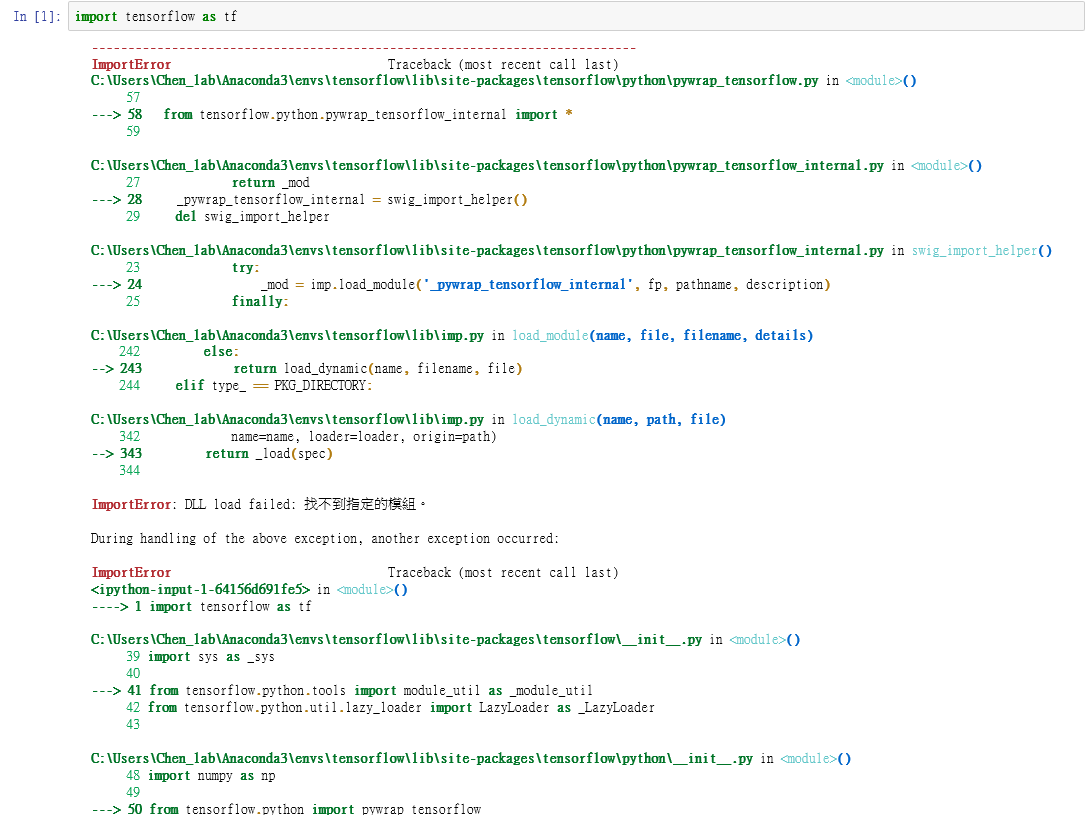Click 'load_module(name, file, filename, details)' text
This screenshot has height=815, width=1090.
662,335
